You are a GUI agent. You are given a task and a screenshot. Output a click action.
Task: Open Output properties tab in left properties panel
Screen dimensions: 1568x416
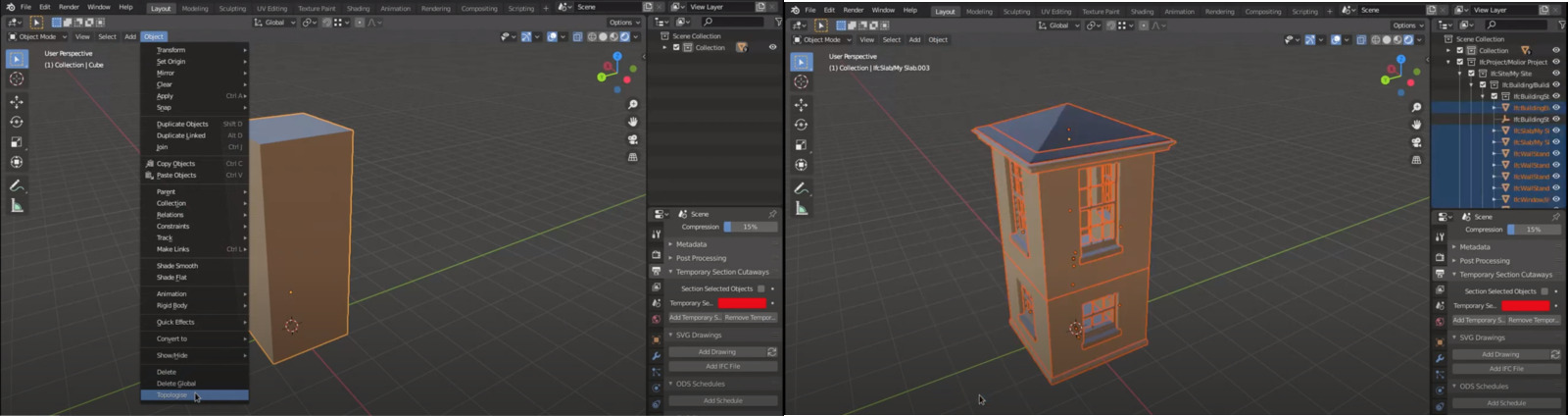click(656, 271)
